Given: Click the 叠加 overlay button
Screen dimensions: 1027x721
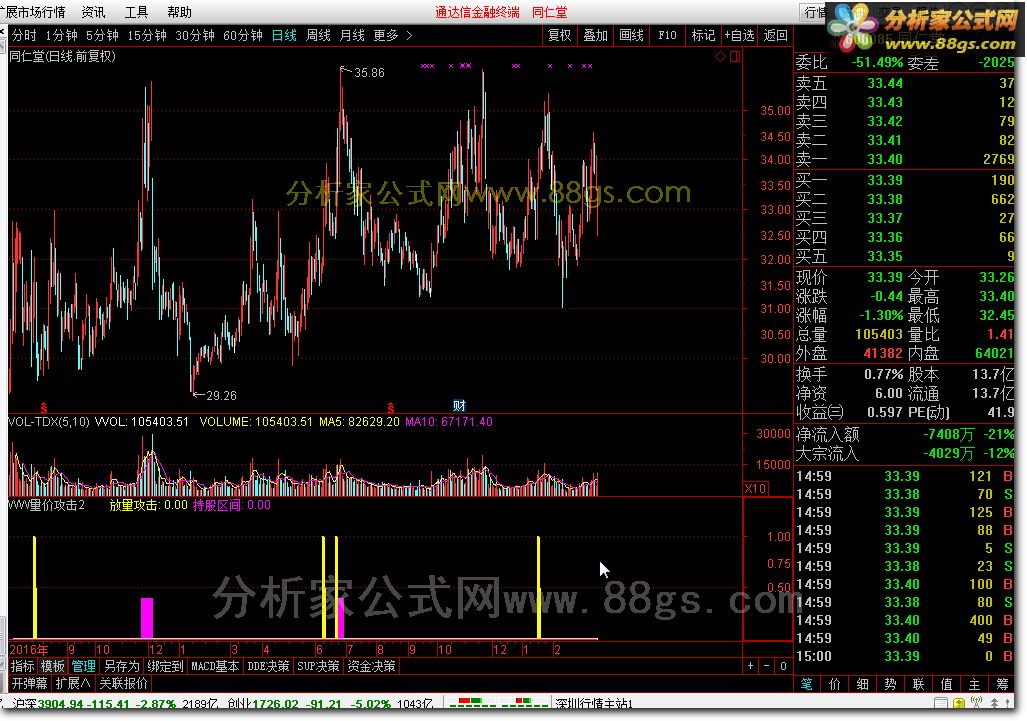Looking at the screenshot, I should tap(595, 35).
